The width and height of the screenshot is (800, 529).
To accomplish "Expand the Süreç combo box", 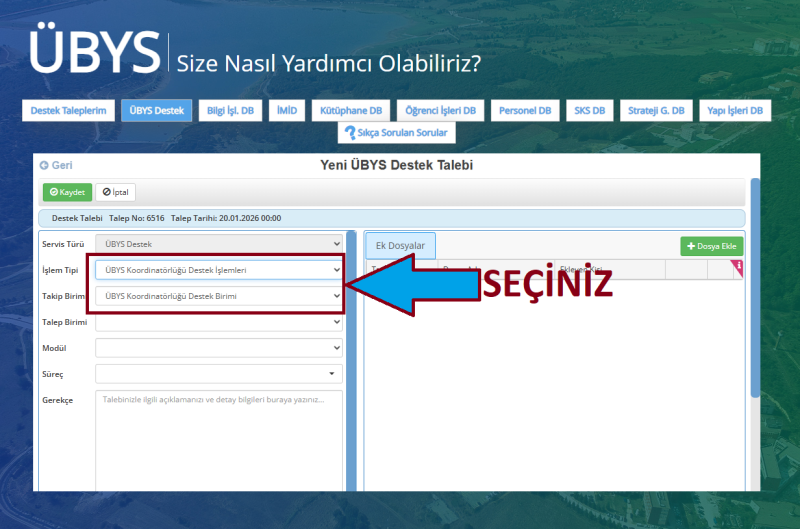I will point(218,373).
